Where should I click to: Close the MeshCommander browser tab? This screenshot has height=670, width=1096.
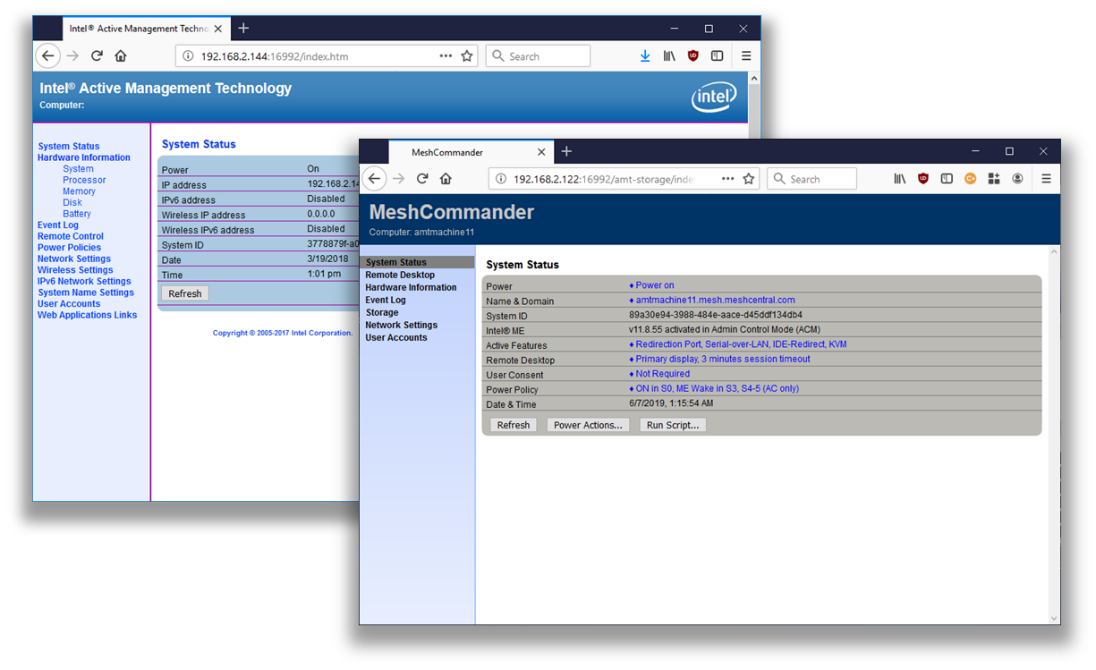pos(541,152)
